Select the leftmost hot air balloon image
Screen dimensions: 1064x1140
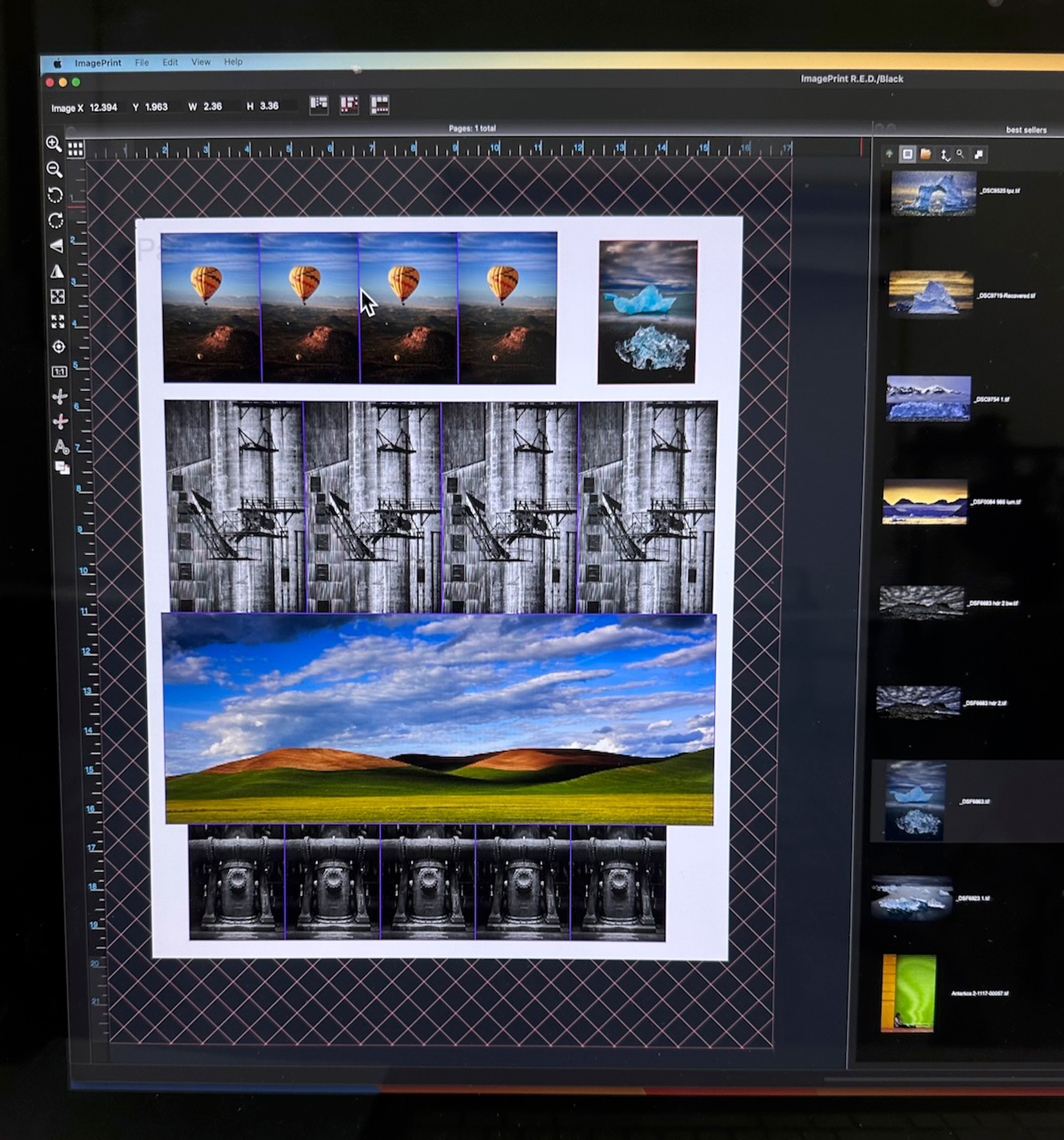click(211, 307)
